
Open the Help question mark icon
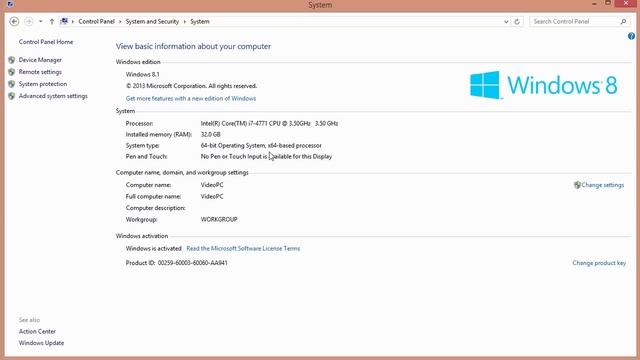point(631,36)
